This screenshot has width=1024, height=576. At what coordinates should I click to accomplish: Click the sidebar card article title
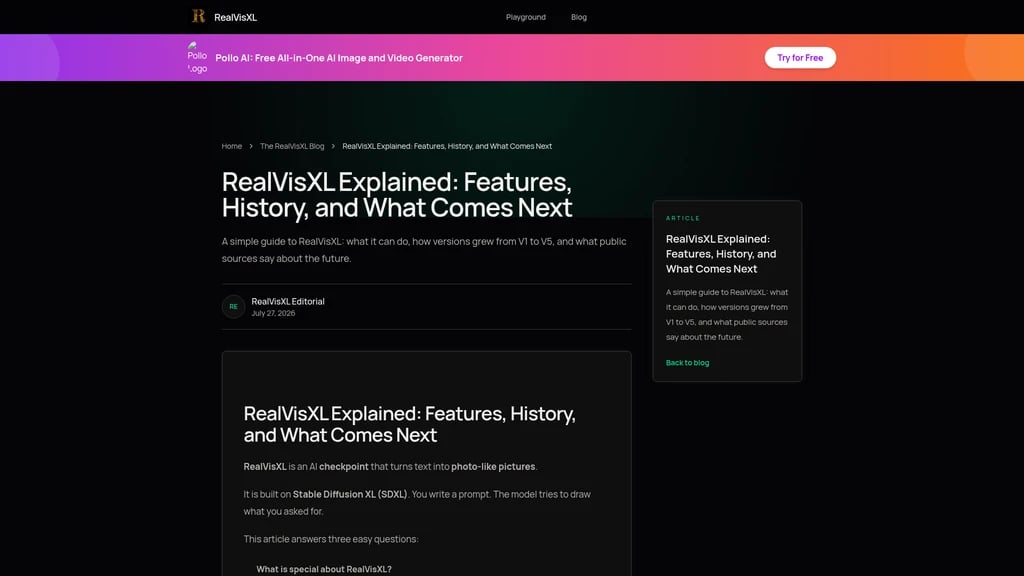point(721,254)
